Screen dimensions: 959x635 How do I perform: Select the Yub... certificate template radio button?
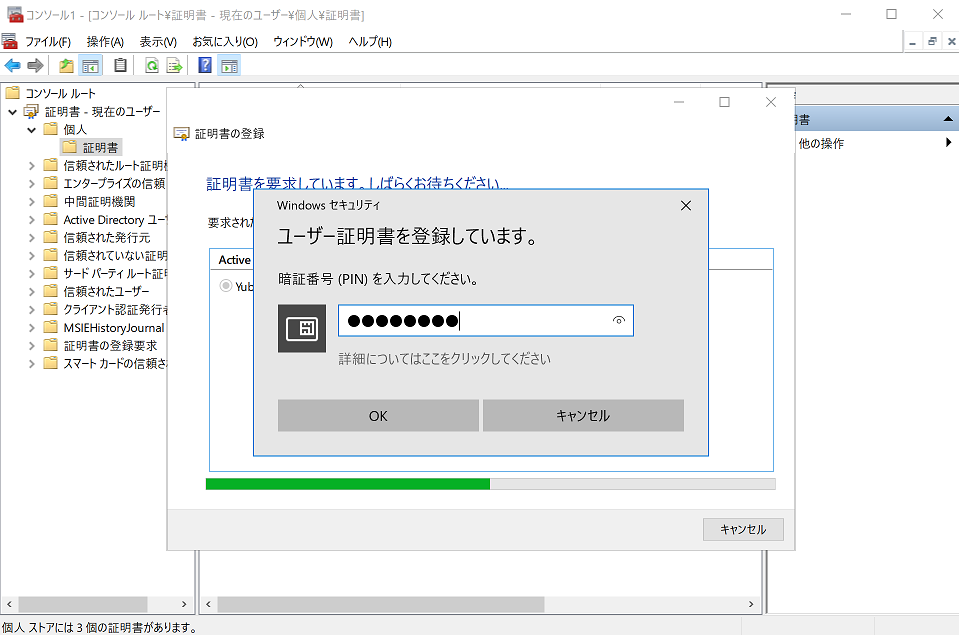pos(225,286)
